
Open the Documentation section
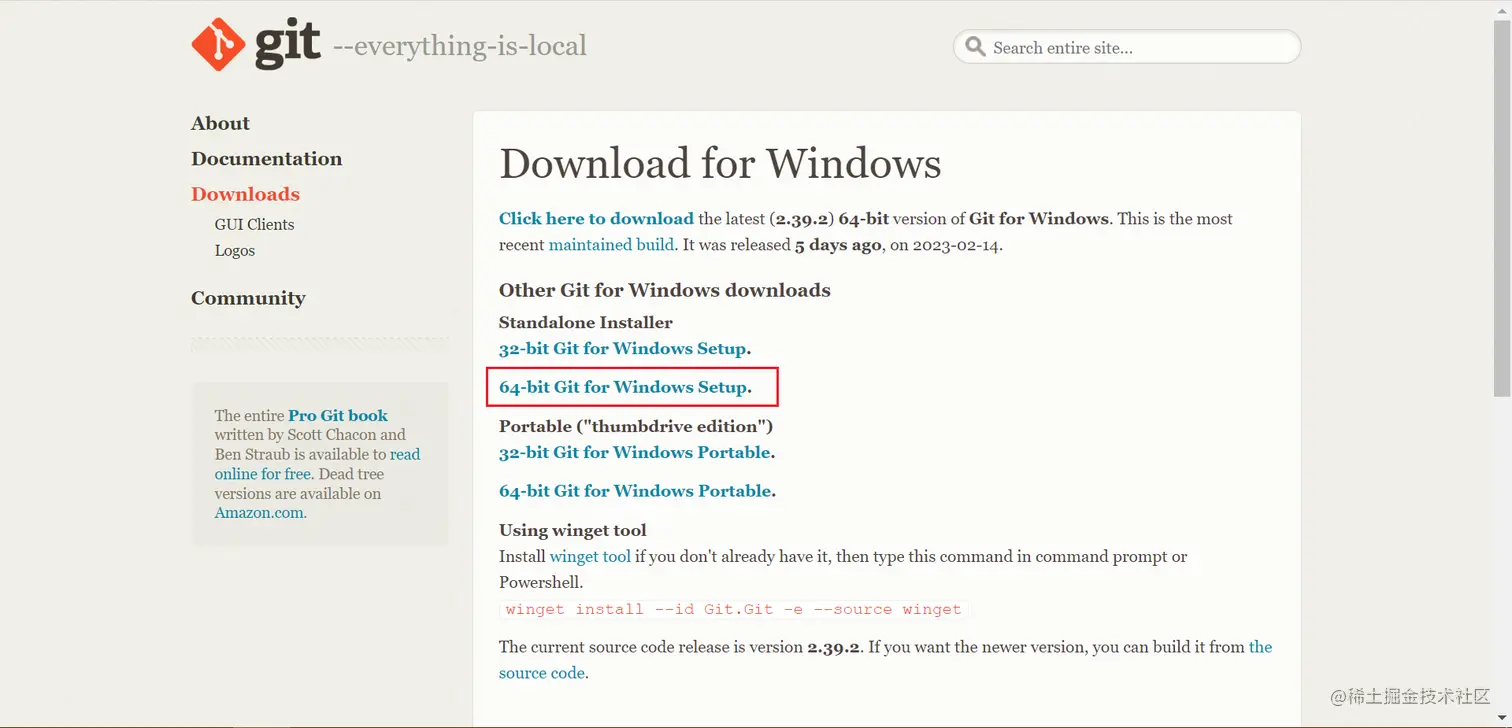(266, 158)
